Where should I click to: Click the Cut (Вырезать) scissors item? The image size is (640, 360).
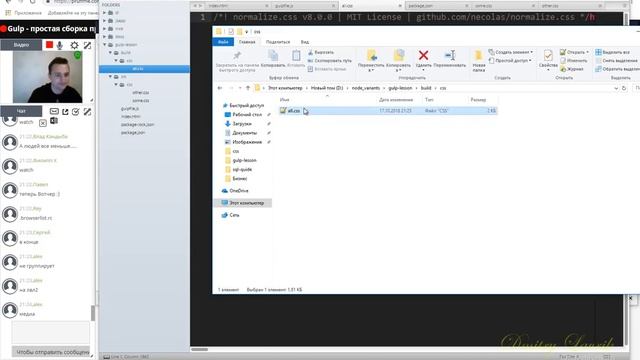[x=321, y=52]
